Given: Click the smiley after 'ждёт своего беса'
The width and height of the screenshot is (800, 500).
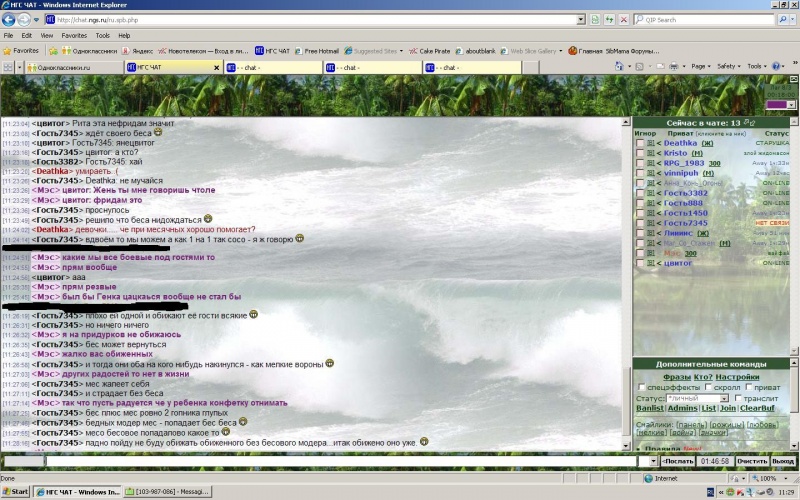Looking at the screenshot, I should [158, 132].
